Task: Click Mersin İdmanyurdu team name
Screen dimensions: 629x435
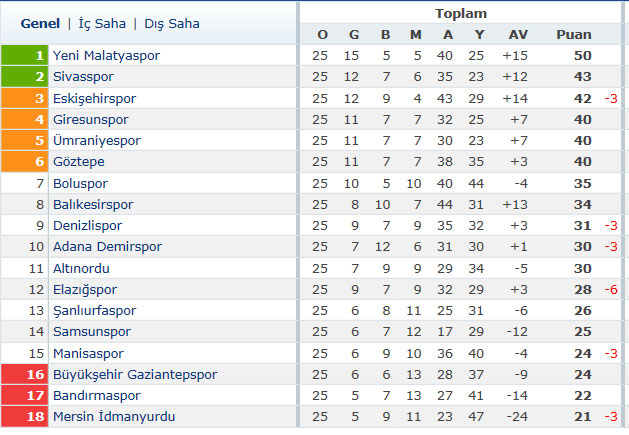Action: (x=114, y=416)
